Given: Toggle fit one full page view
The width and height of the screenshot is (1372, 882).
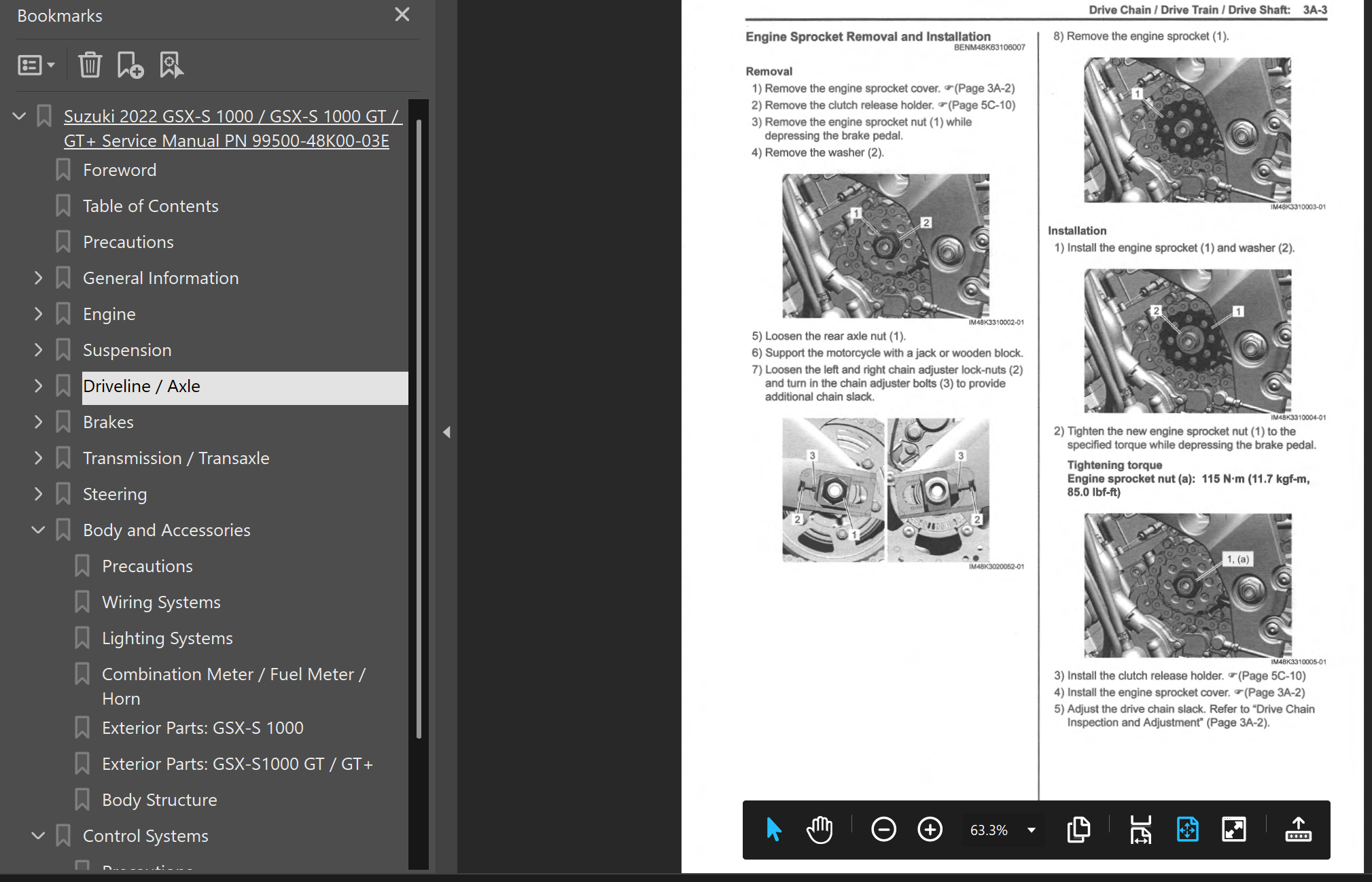Looking at the screenshot, I should (x=1187, y=830).
